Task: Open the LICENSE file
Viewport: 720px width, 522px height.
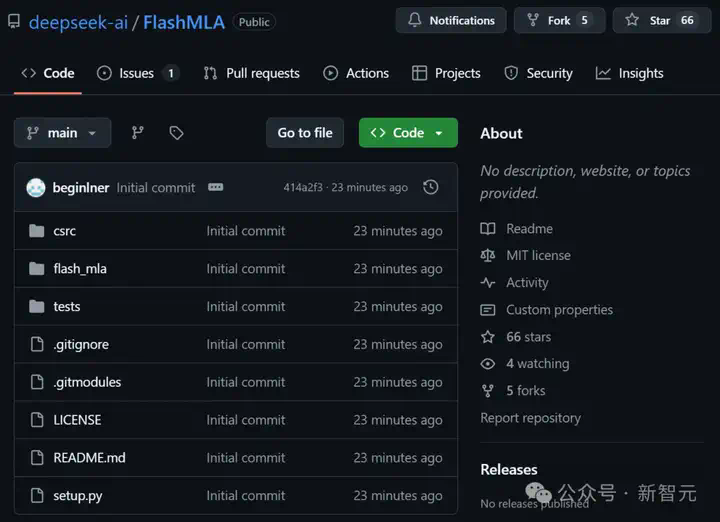Action: tap(77, 420)
